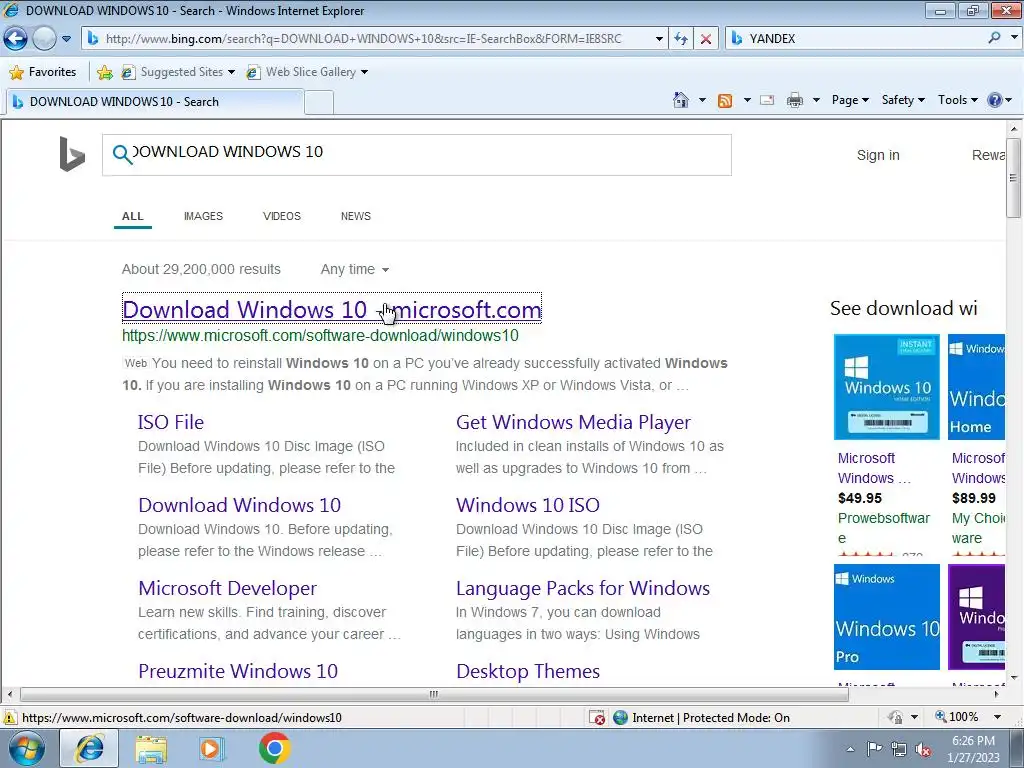Click the Bing logo
This screenshot has height=768, width=1024.
click(x=72, y=154)
